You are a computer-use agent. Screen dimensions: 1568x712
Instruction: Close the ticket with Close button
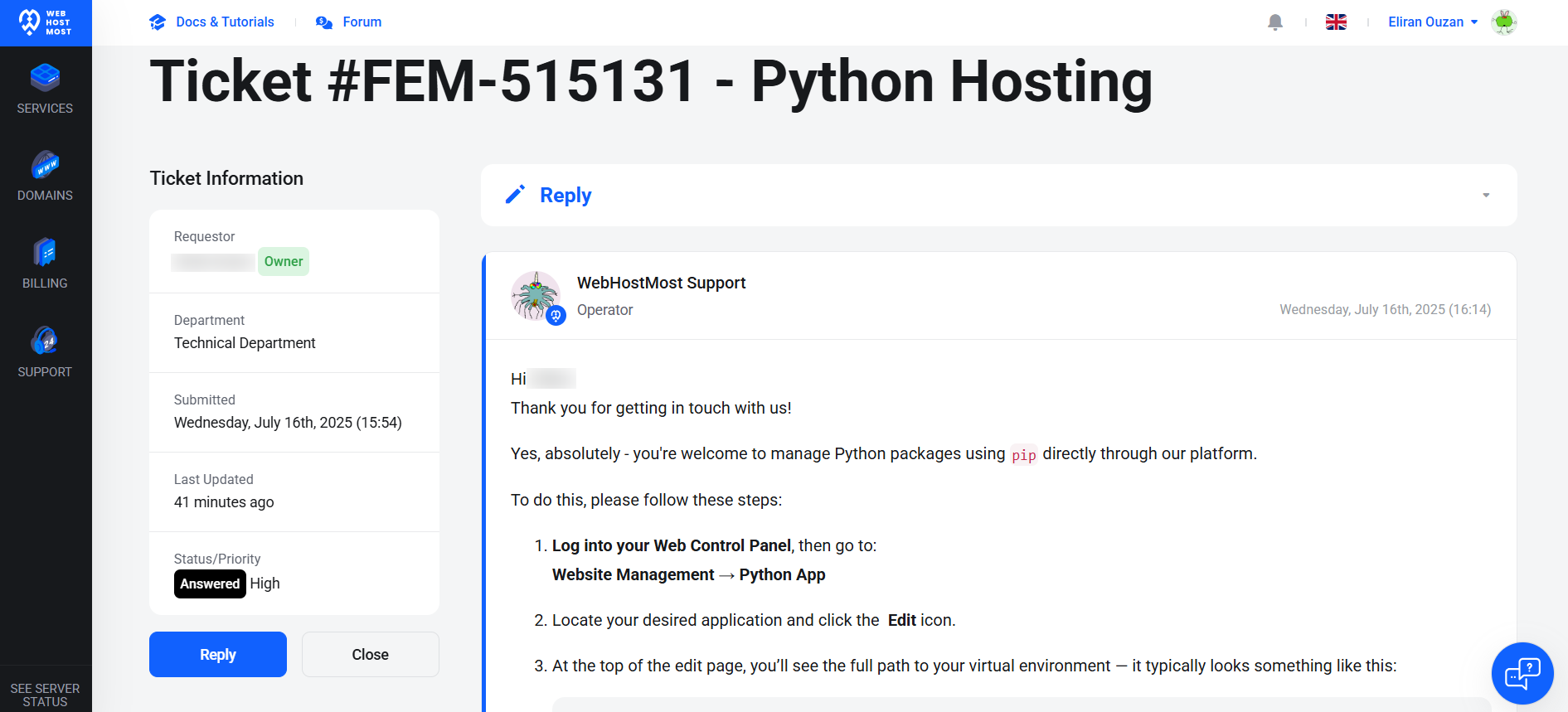[x=371, y=655]
